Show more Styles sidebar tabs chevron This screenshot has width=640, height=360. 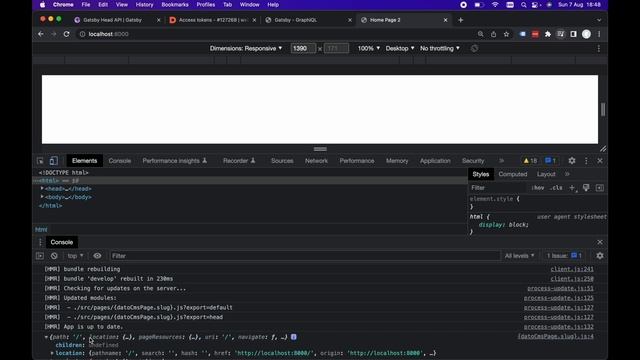[x=567, y=174]
